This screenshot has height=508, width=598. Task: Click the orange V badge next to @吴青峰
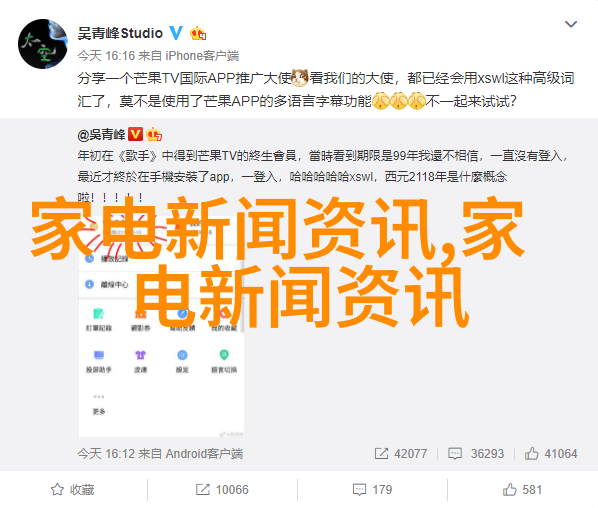(x=135, y=134)
